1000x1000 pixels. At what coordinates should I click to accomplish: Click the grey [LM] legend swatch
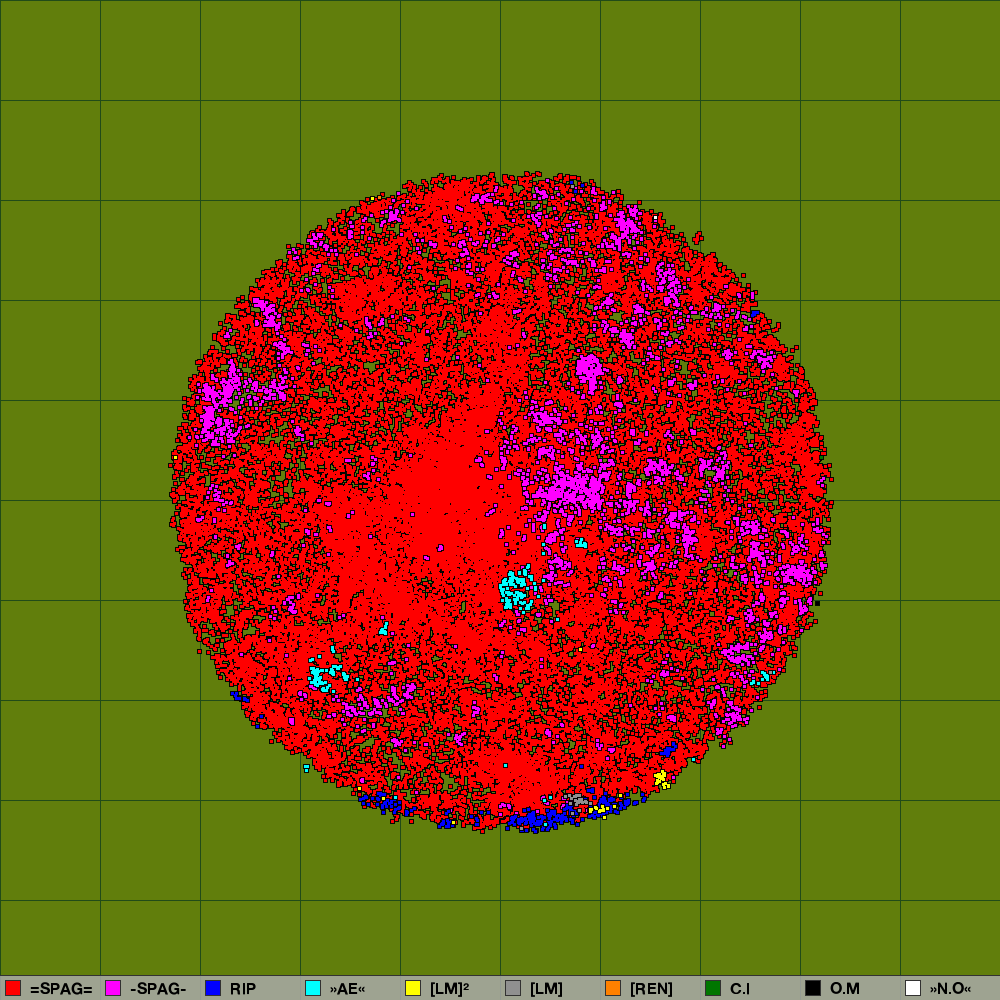[x=513, y=988]
